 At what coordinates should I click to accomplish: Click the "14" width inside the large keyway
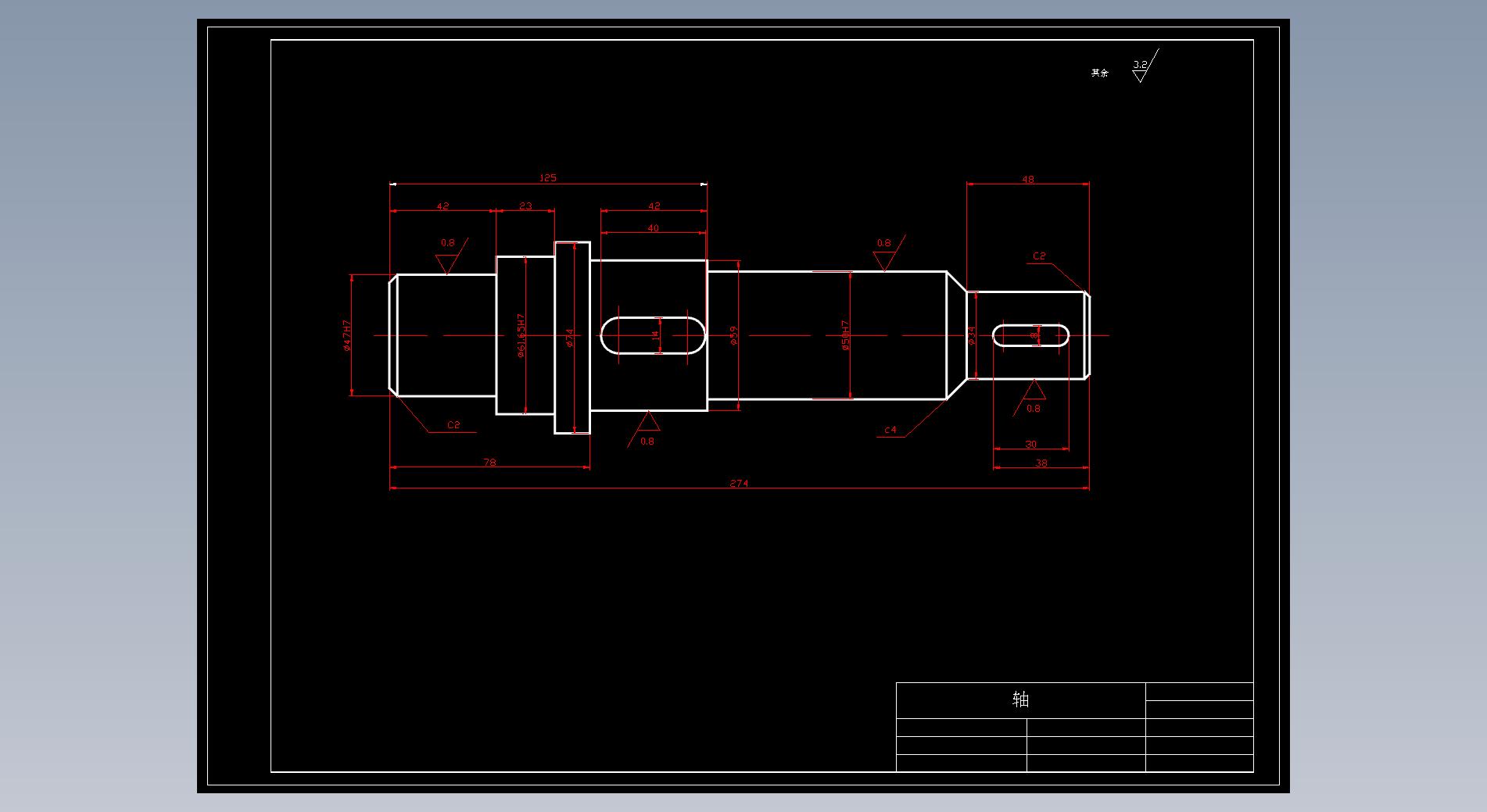tap(656, 335)
